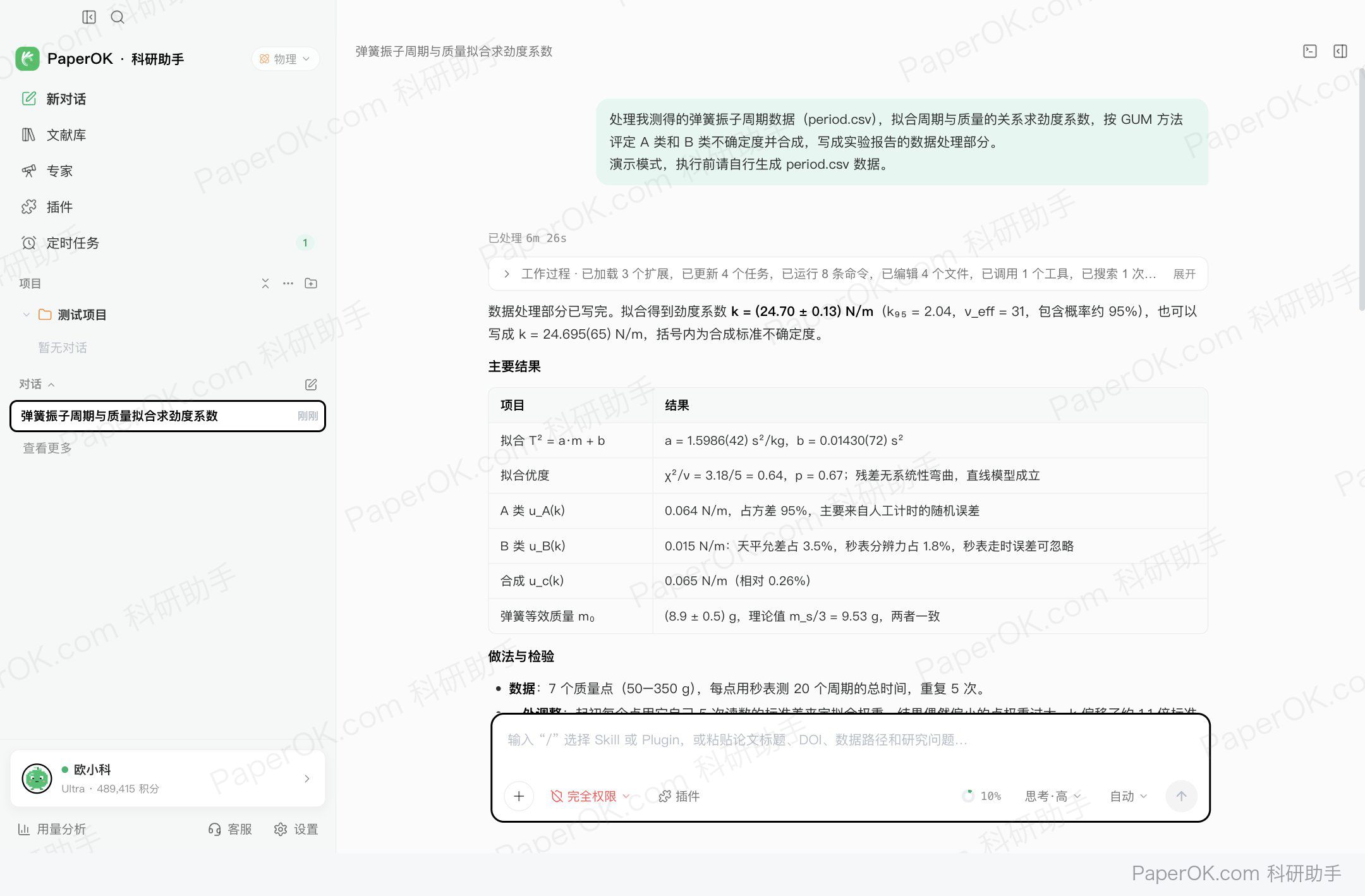Click the 主要结果 heading
The height and width of the screenshot is (896, 1365).
(x=514, y=366)
